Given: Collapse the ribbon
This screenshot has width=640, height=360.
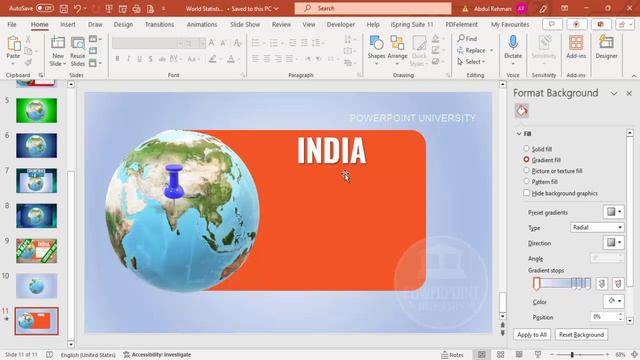Looking at the screenshot, I should (x=633, y=76).
